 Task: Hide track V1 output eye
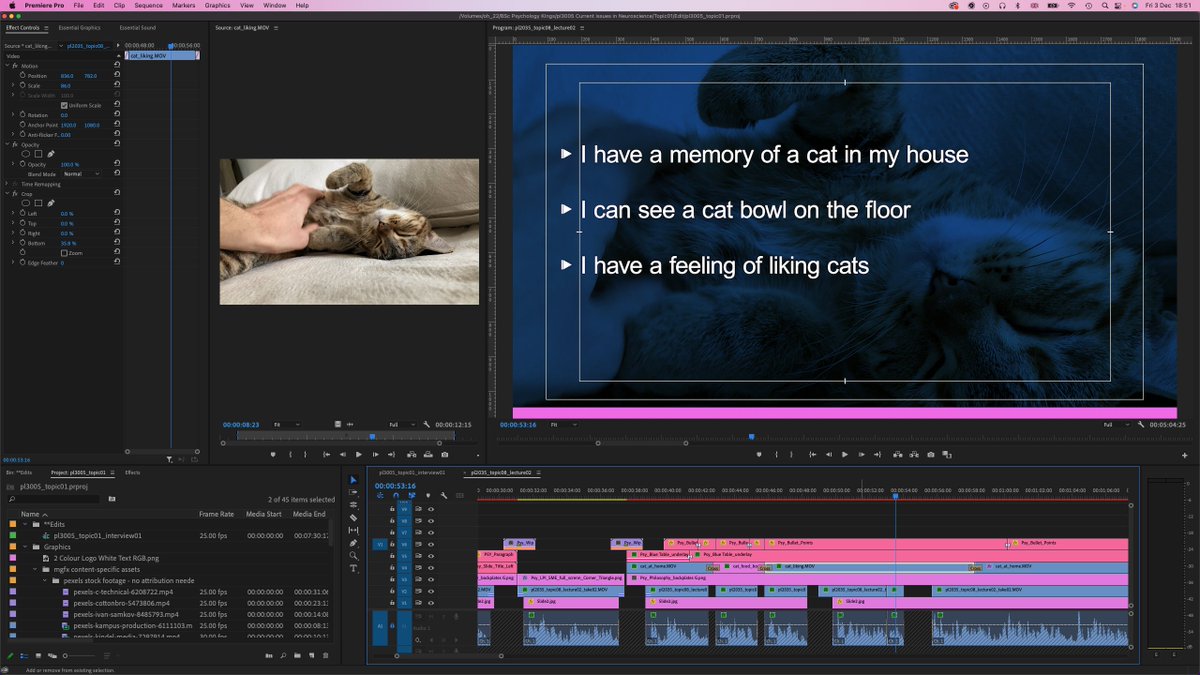(431, 602)
